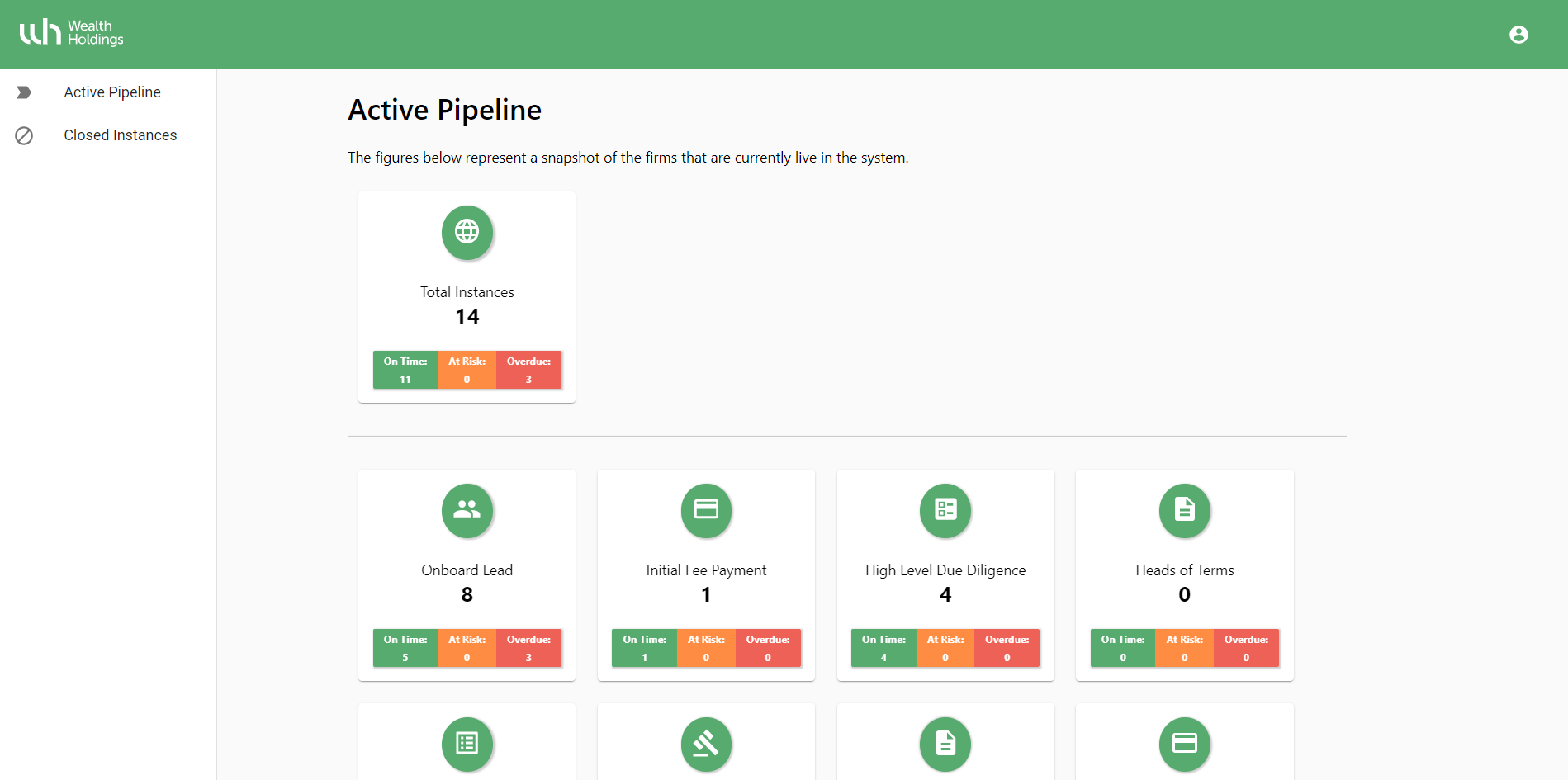Screen dimensions: 1568x780
Task: Select Total Instances Overdue 3 badge
Action: (528, 370)
